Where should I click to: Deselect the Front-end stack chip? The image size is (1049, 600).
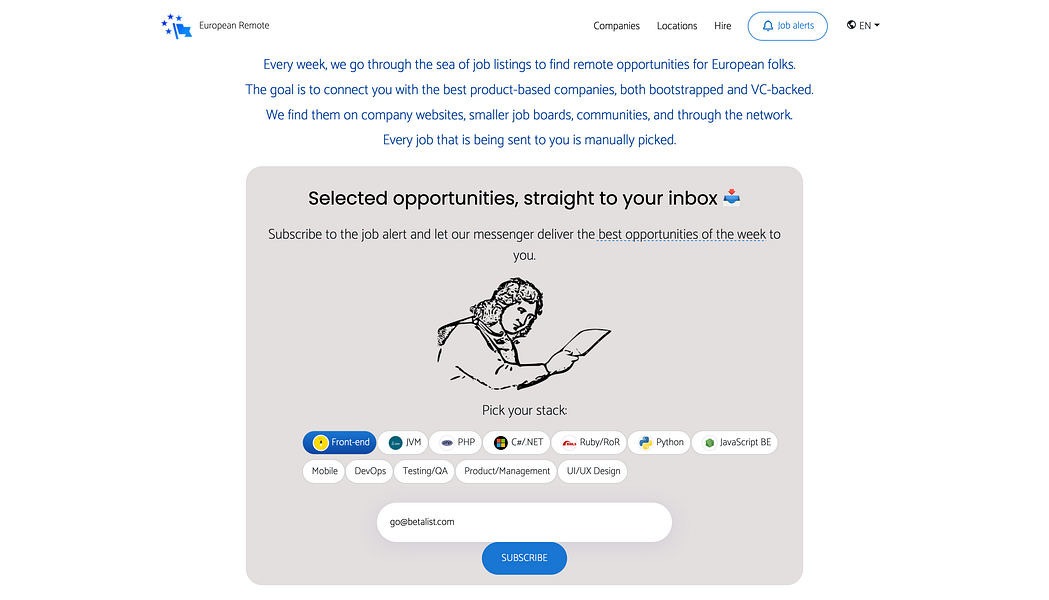[x=340, y=443]
